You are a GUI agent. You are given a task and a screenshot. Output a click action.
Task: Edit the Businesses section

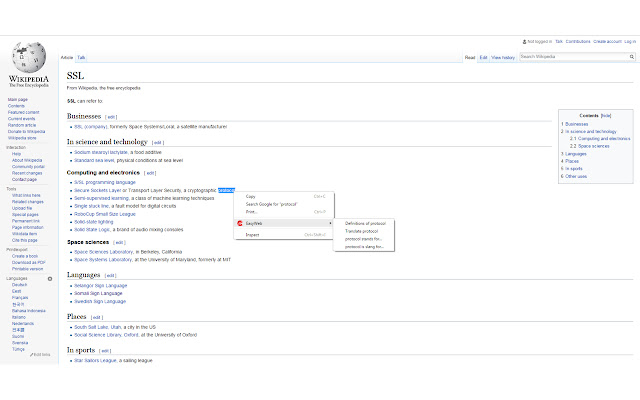111,117
